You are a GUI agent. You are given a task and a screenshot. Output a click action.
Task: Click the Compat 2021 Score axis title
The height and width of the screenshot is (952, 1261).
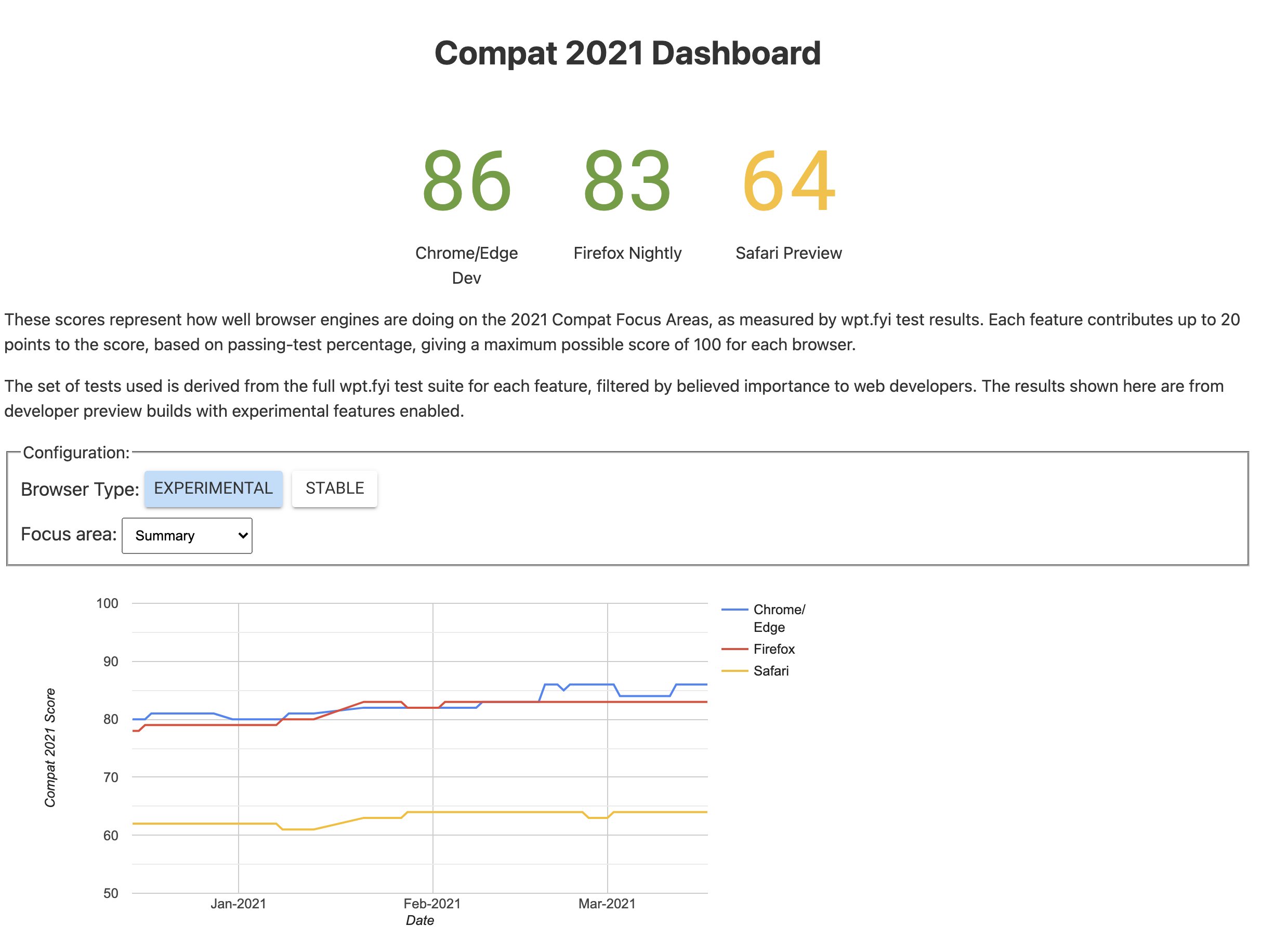50,747
